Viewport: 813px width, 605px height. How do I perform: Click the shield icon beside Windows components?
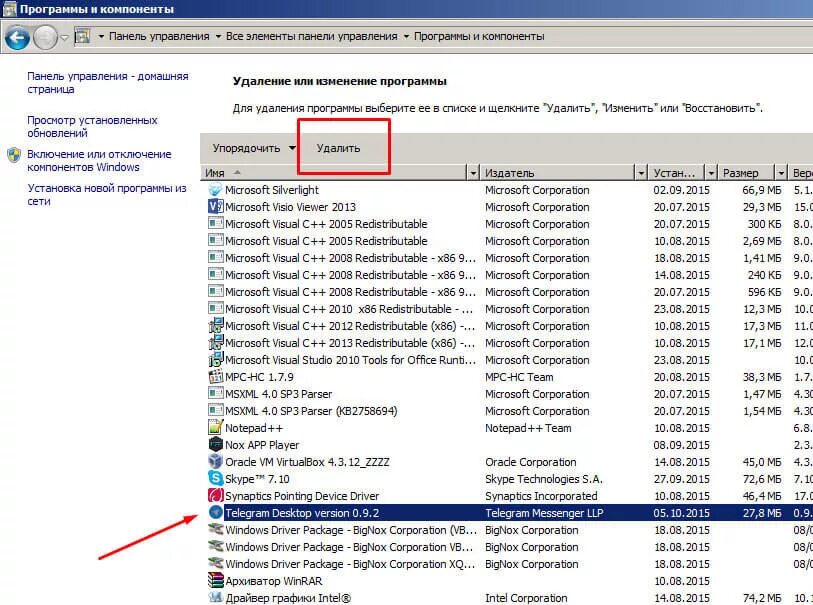pos(14,155)
